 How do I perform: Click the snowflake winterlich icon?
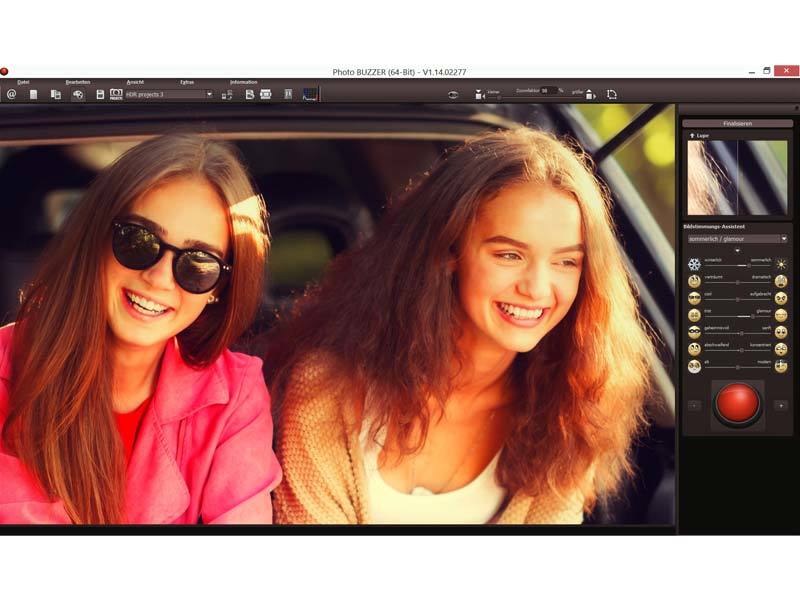[694, 264]
